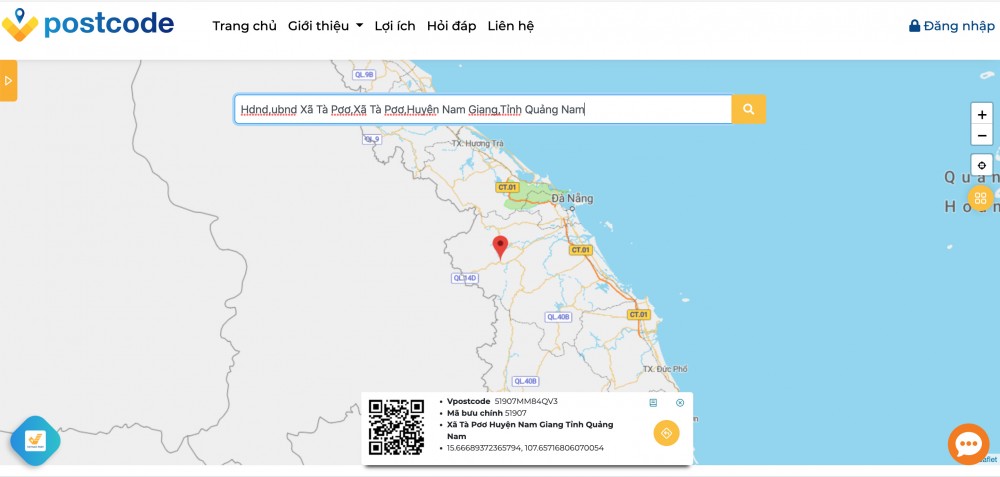Open the Hỏi đáp page
Viewport: 1000px width, 477px height.
[451, 26]
